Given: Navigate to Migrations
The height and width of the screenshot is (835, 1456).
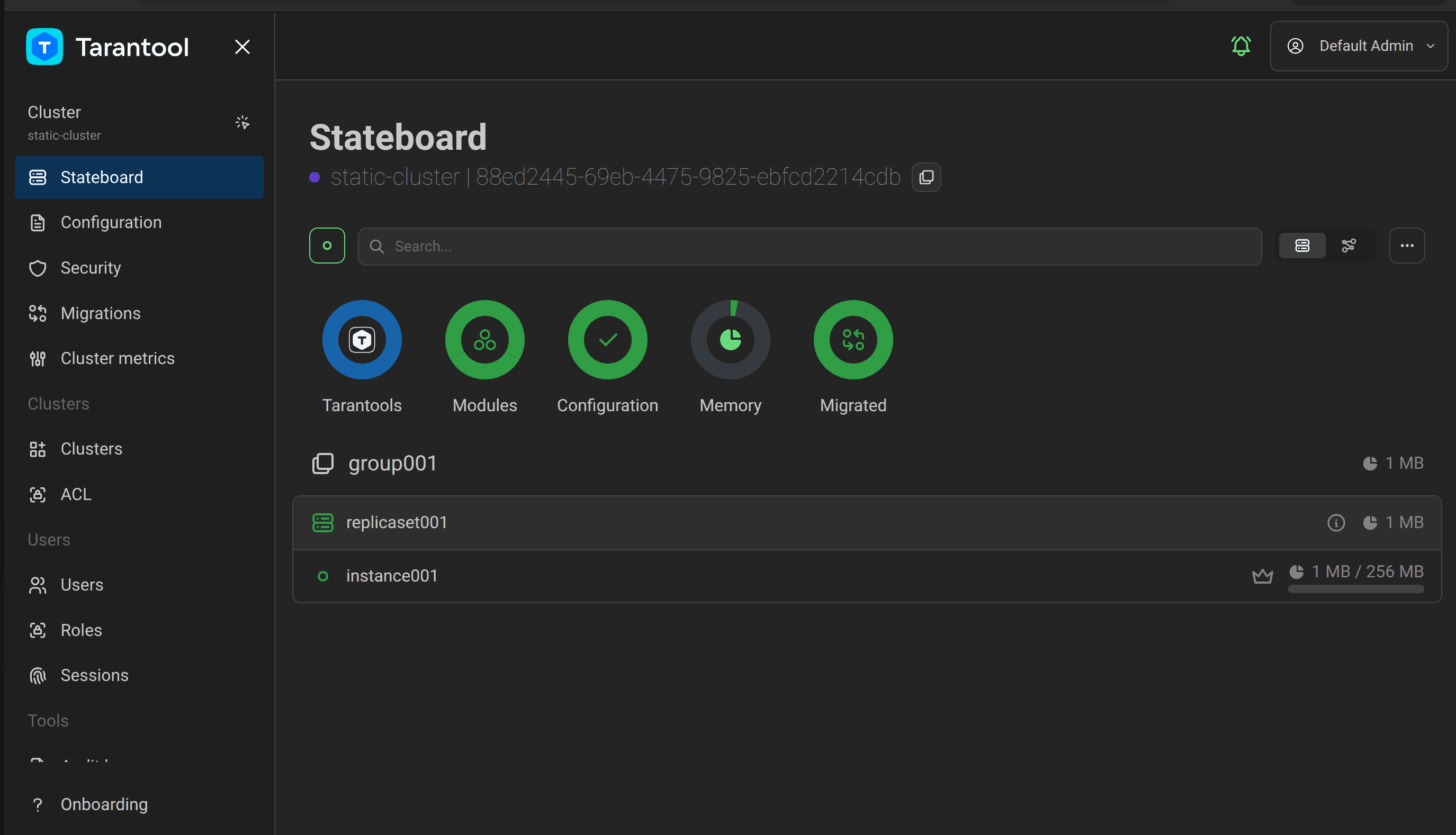Looking at the screenshot, I should point(139,313).
